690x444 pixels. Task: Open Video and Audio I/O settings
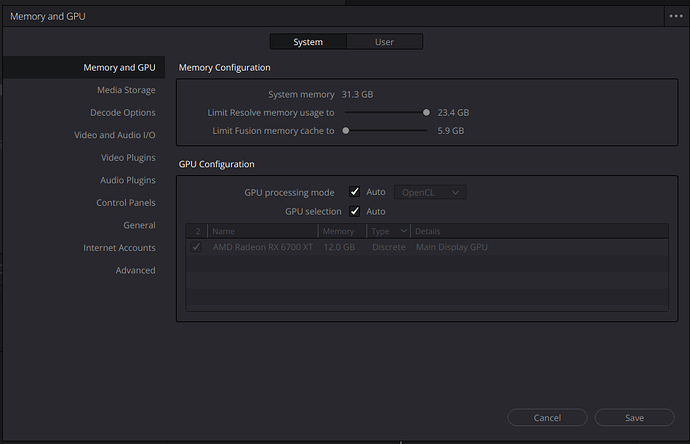[114, 135]
